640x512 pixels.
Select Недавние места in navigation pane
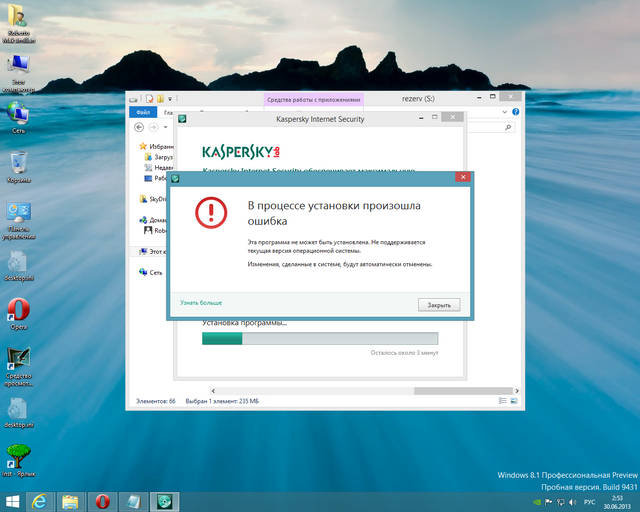159,167
